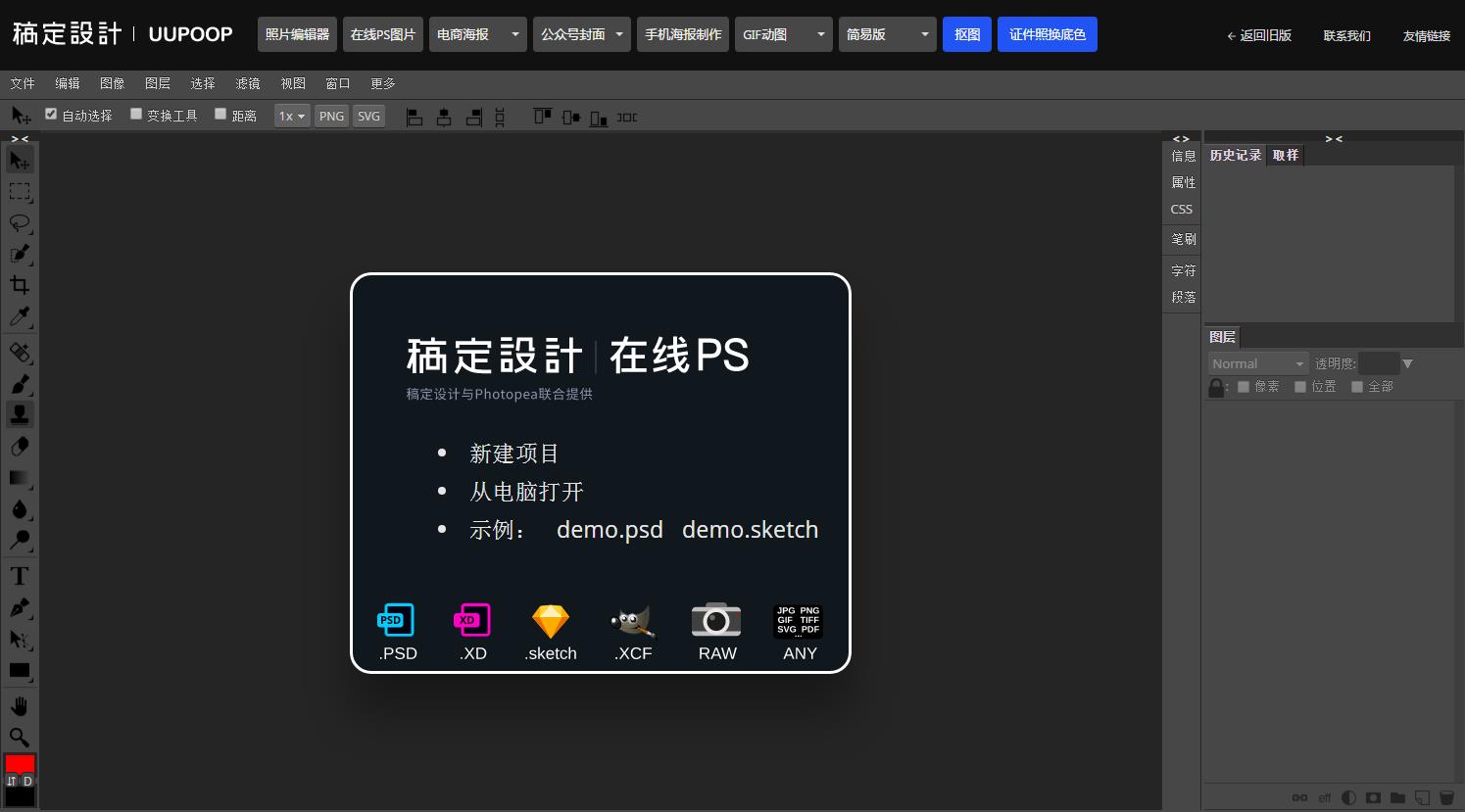This screenshot has height=812, width=1465.
Task: Select the Rectangular Marquee tool
Action: click(x=20, y=191)
